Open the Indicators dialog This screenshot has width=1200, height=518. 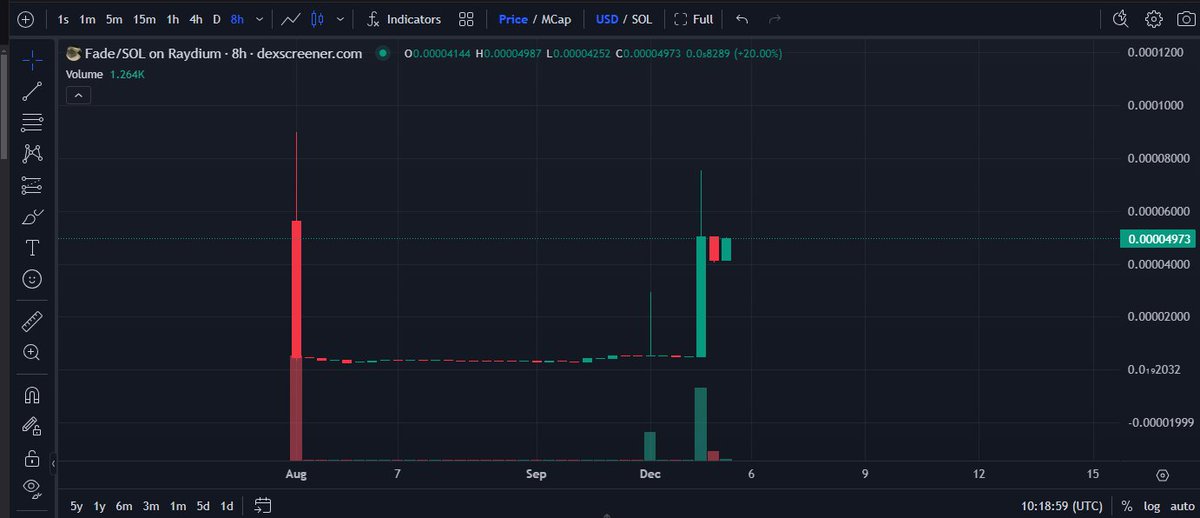pyautogui.click(x=404, y=19)
